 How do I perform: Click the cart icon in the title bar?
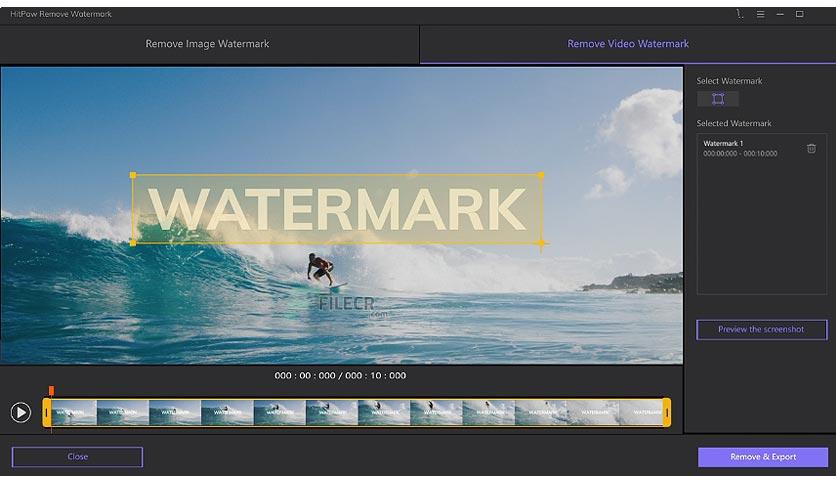pyautogui.click(x=739, y=14)
